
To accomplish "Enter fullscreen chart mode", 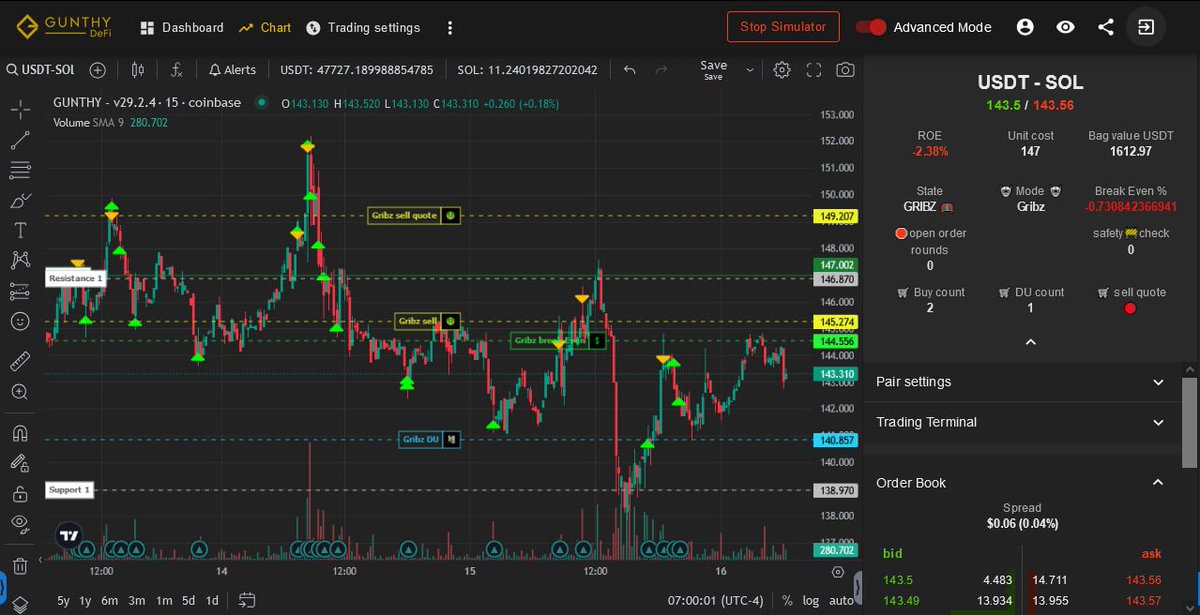I will pyautogui.click(x=814, y=70).
